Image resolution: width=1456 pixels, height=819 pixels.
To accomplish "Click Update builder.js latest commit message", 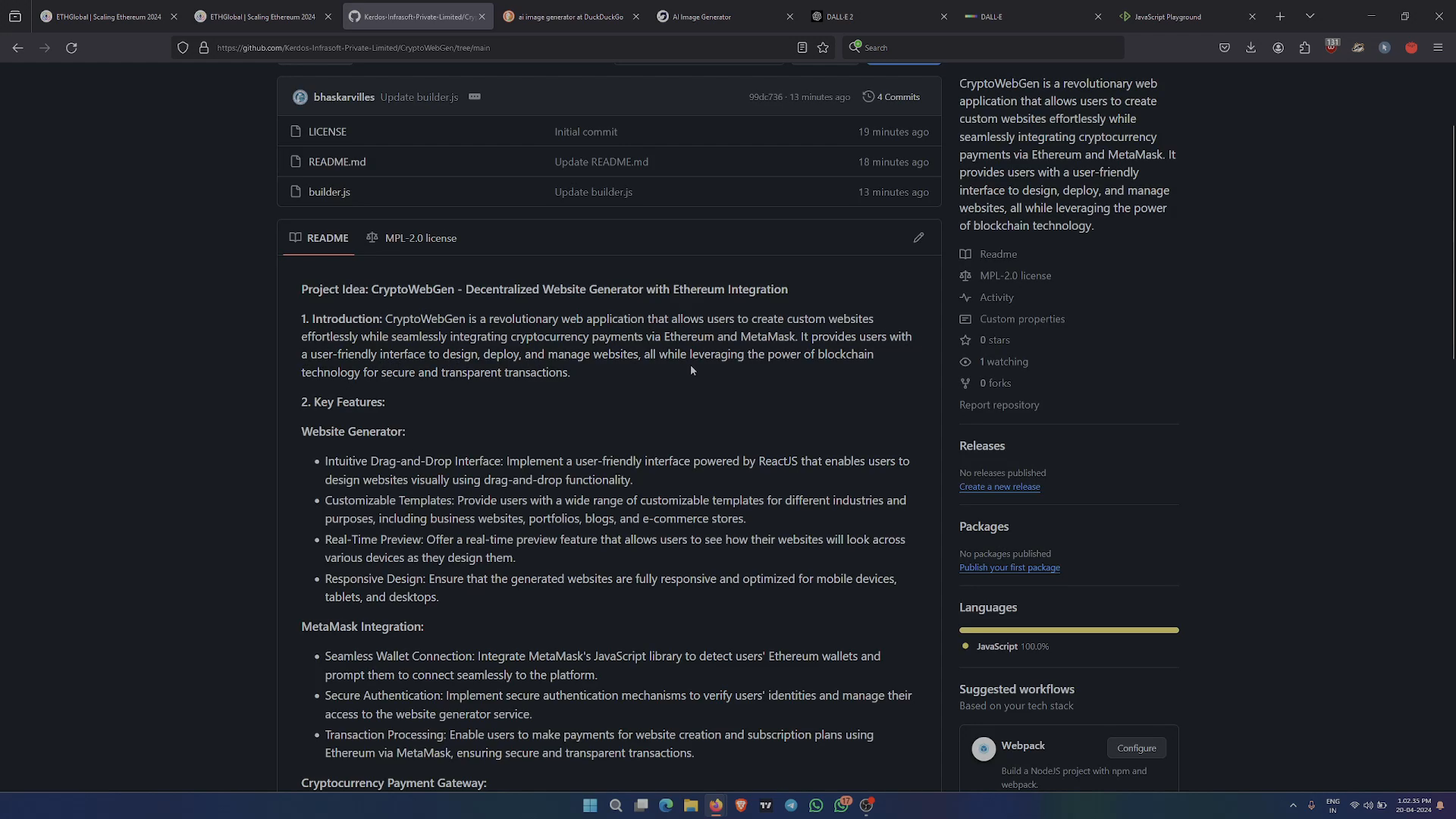I will pyautogui.click(x=419, y=97).
